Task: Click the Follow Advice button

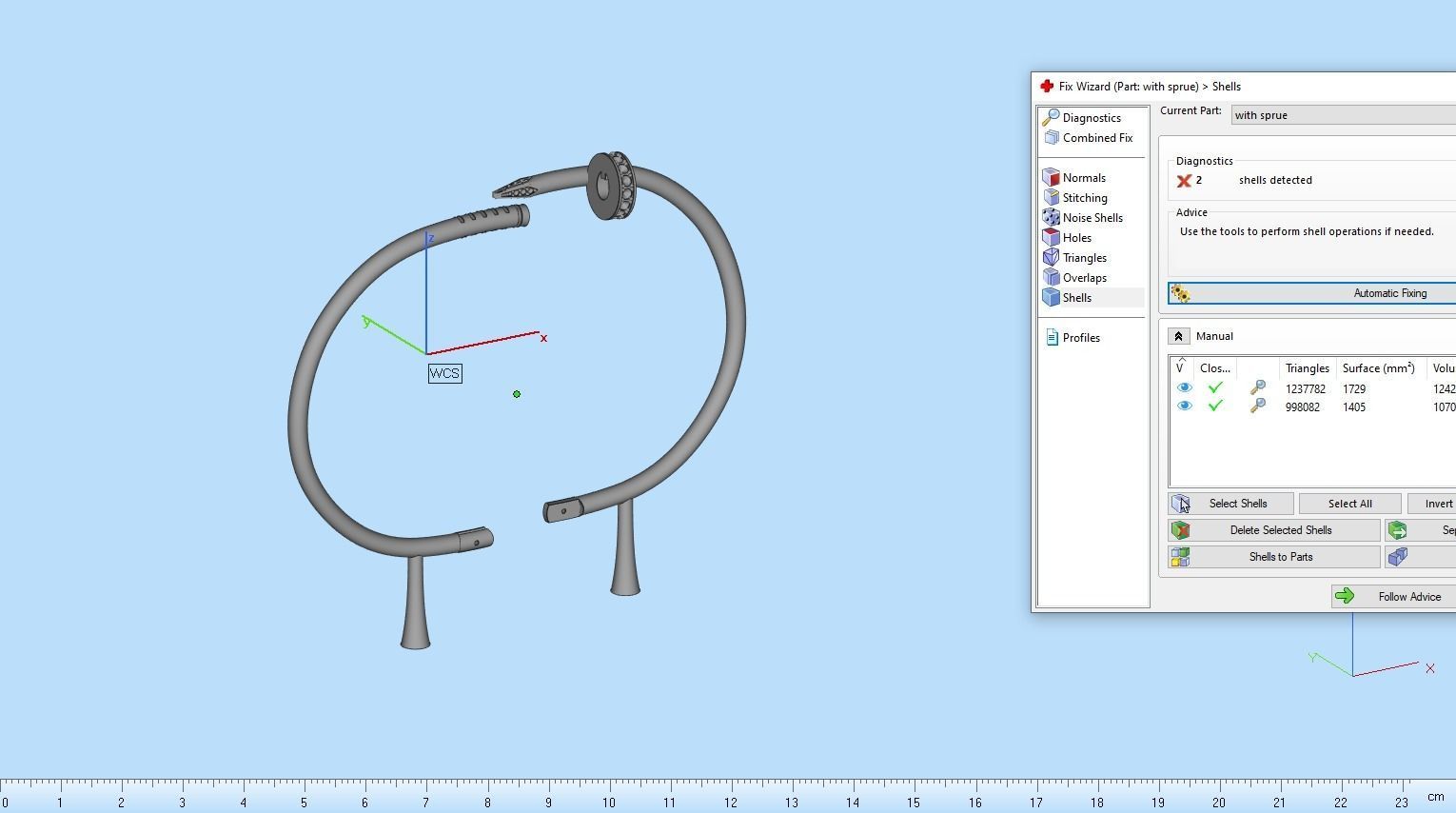Action: pos(1394,597)
